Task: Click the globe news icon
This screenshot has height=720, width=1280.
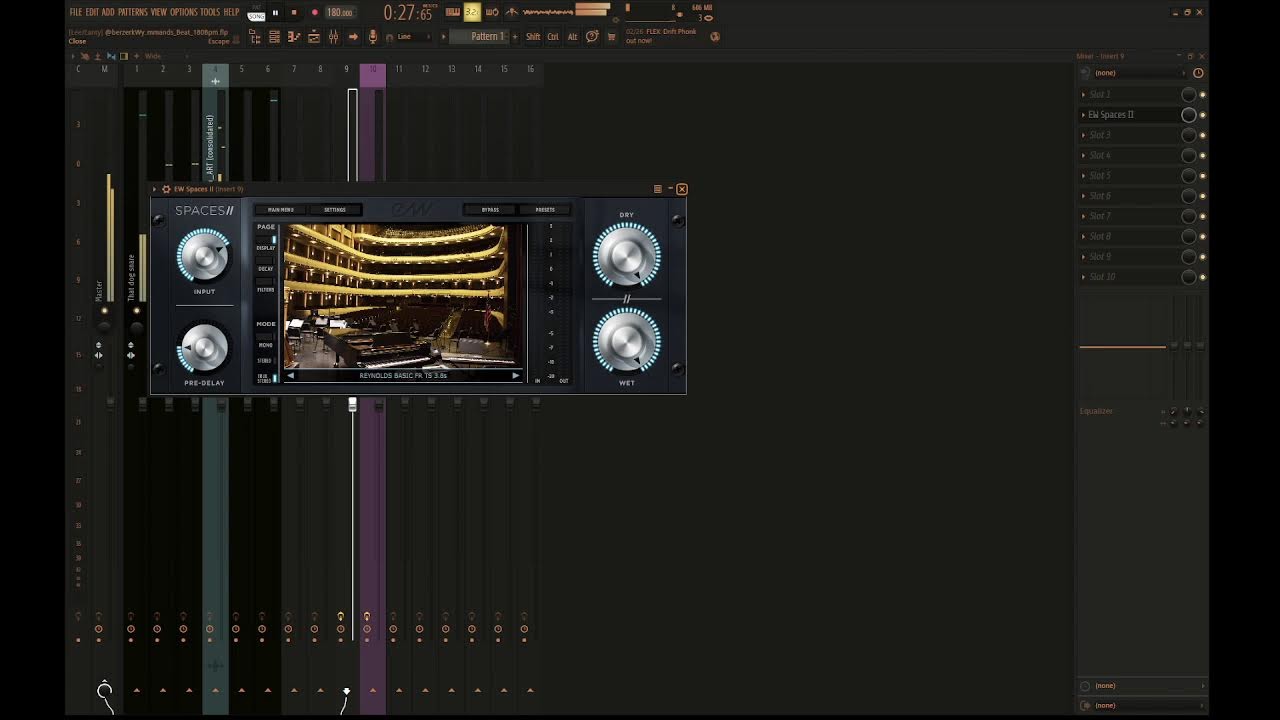Action: tap(714, 37)
